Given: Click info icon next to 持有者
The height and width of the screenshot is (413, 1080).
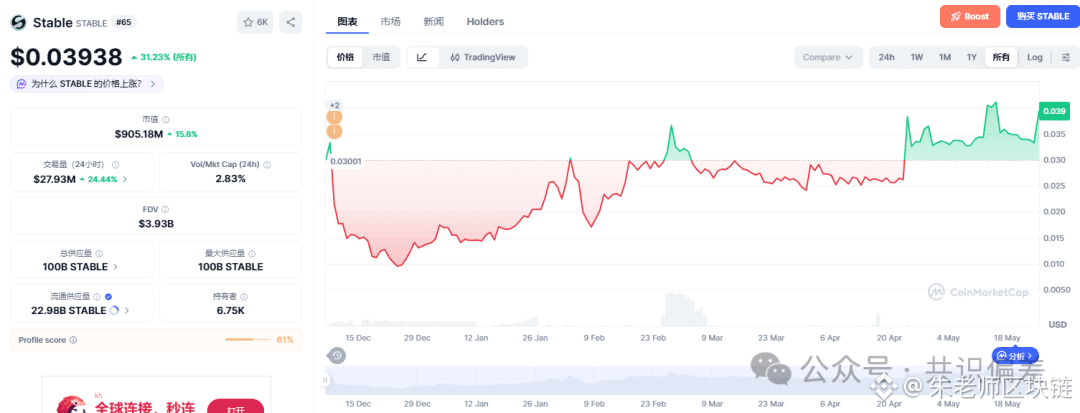Looking at the screenshot, I should coord(245,297).
